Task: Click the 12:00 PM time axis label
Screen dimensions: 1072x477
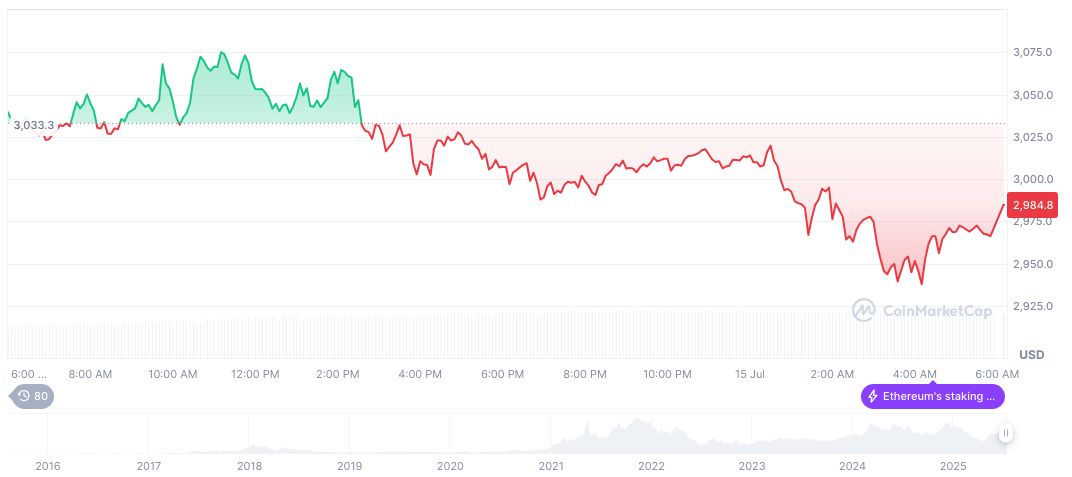Action: click(x=256, y=374)
